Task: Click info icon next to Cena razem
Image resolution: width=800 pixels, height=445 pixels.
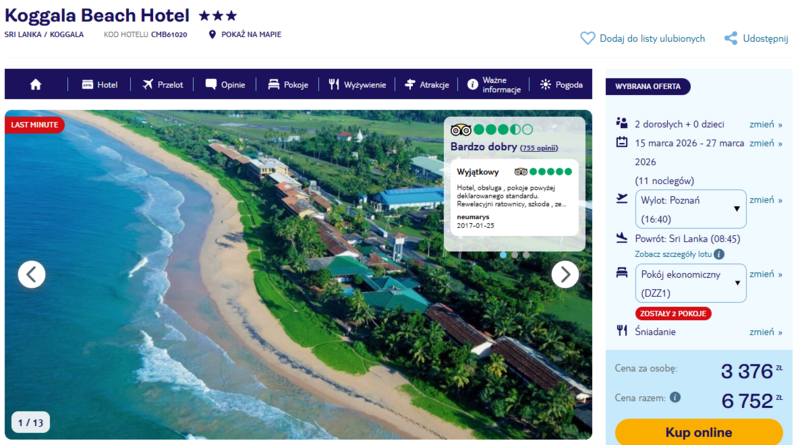Action: pos(675,397)
